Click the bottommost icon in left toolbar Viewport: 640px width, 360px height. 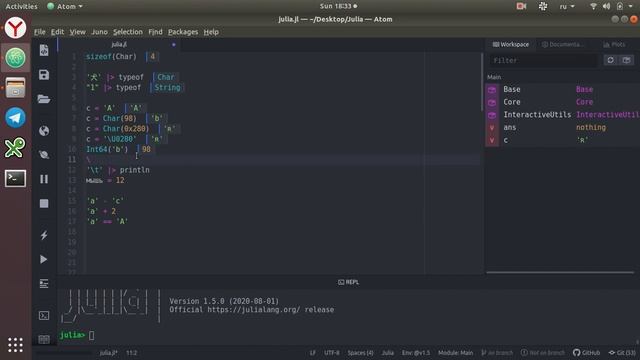44,339
